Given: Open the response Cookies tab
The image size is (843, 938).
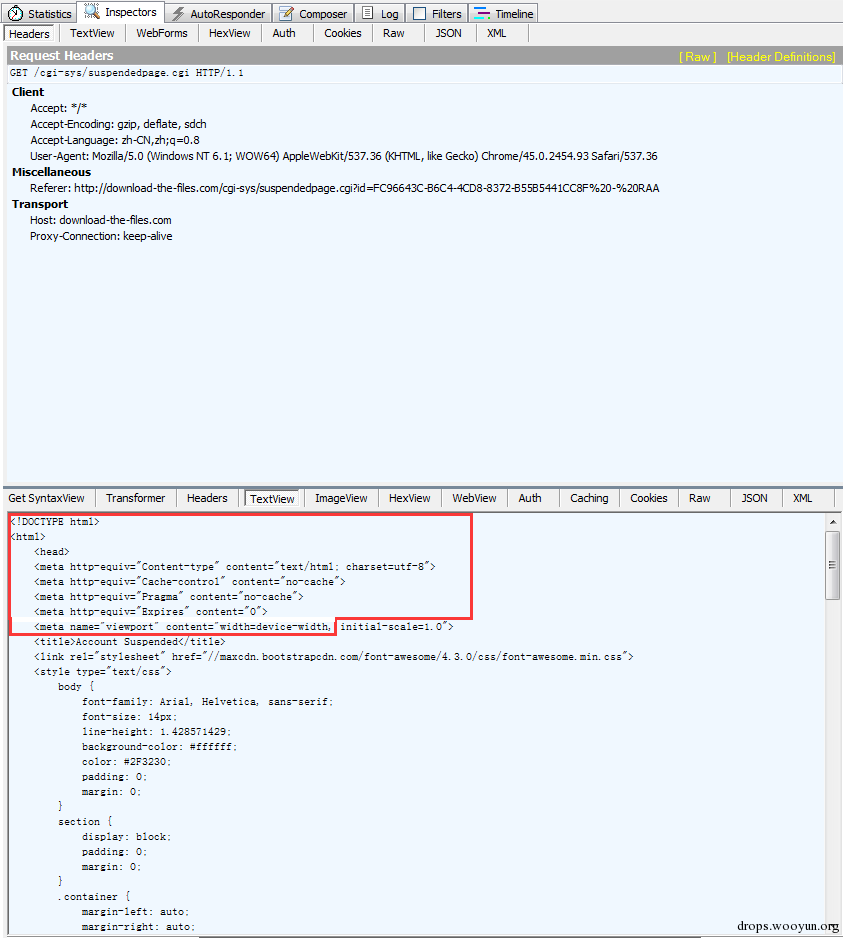Looking at the screenshot, I should (649, 498).
